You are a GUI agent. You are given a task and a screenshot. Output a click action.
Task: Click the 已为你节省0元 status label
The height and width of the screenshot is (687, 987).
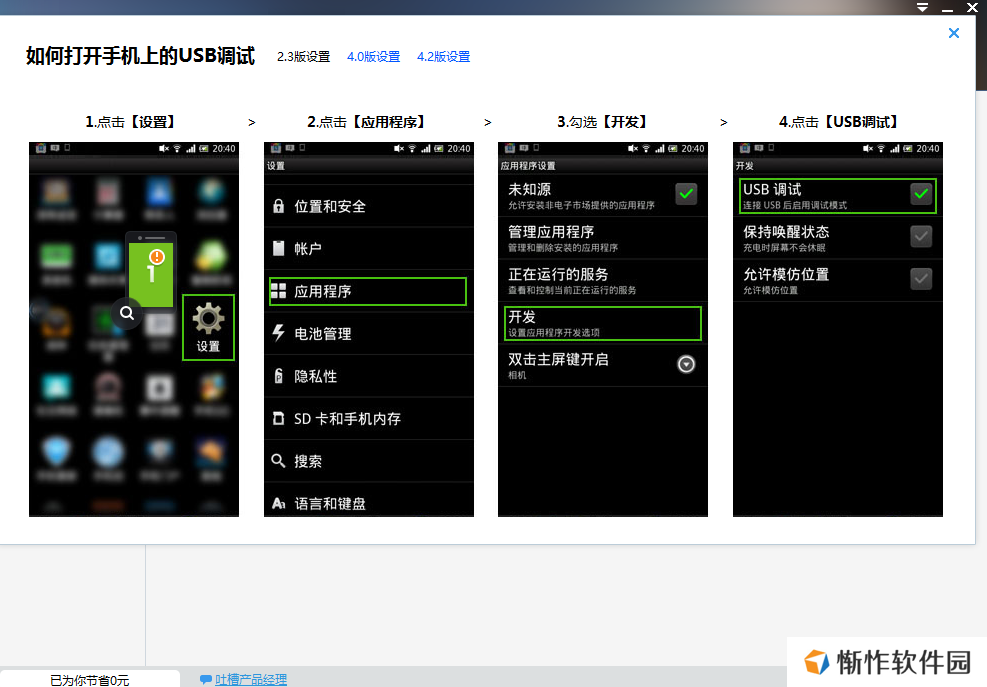point(89,680)
